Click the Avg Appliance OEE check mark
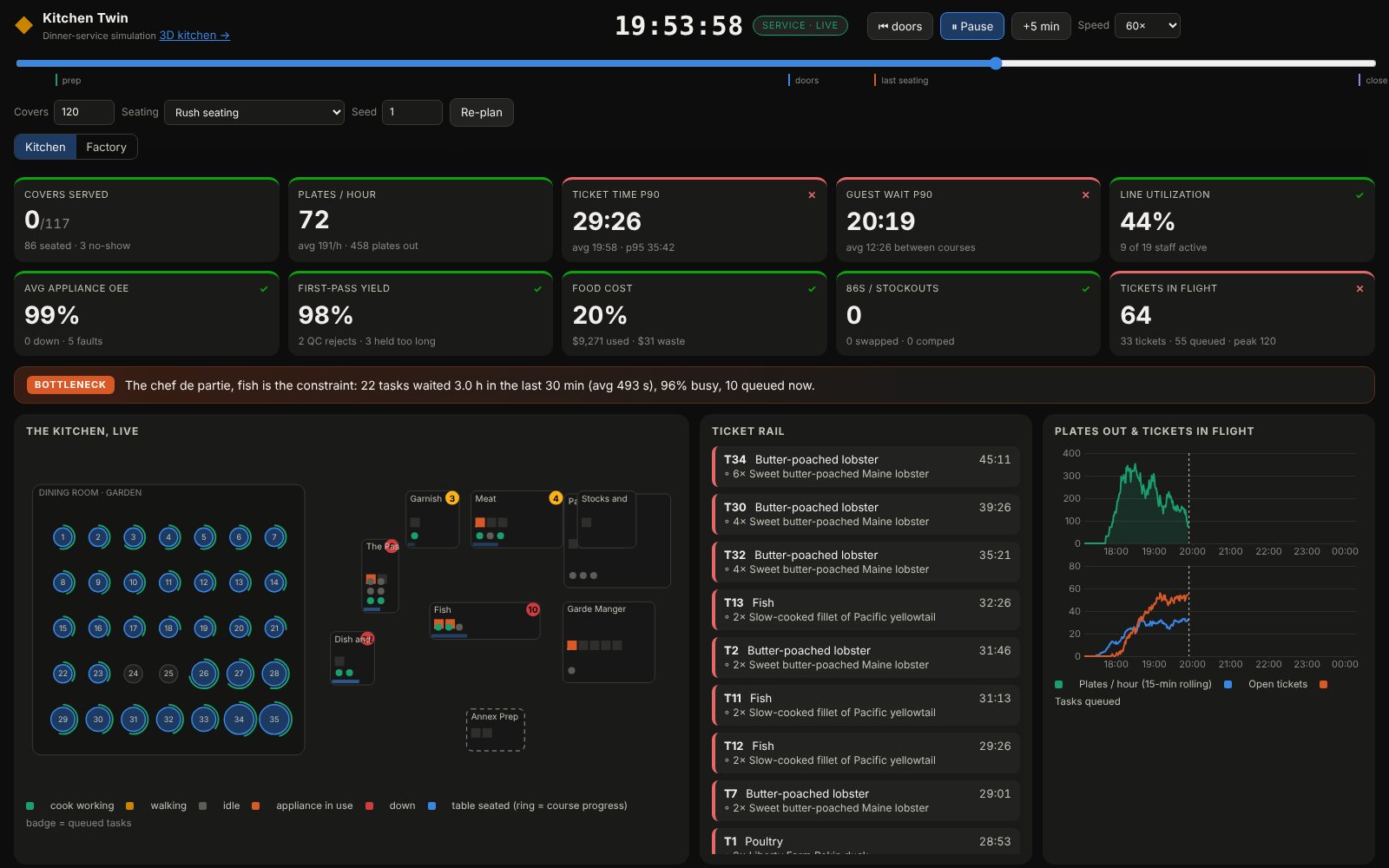The height and width of the screenshot is (868, 1389). click(x=264, y=289)
